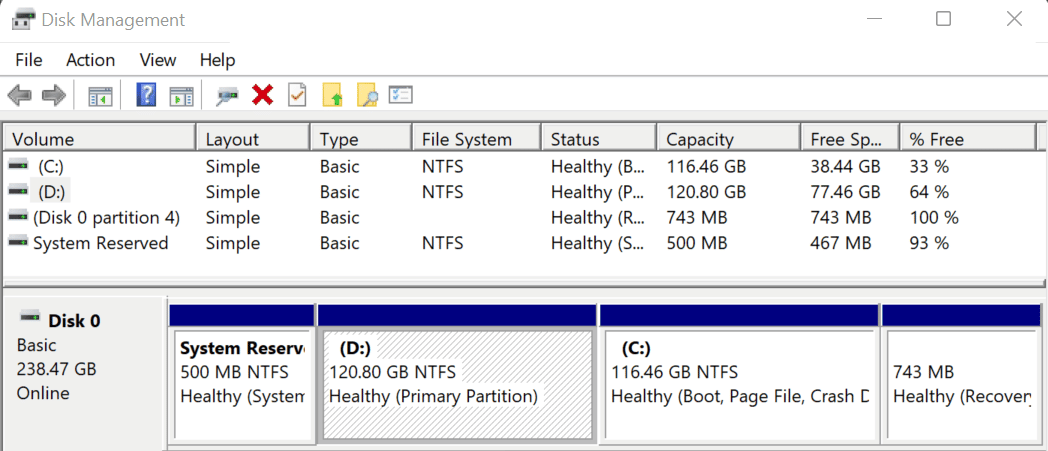
Task: Select the (C:) partition block in Disk 0
Action: coord(739,375)
